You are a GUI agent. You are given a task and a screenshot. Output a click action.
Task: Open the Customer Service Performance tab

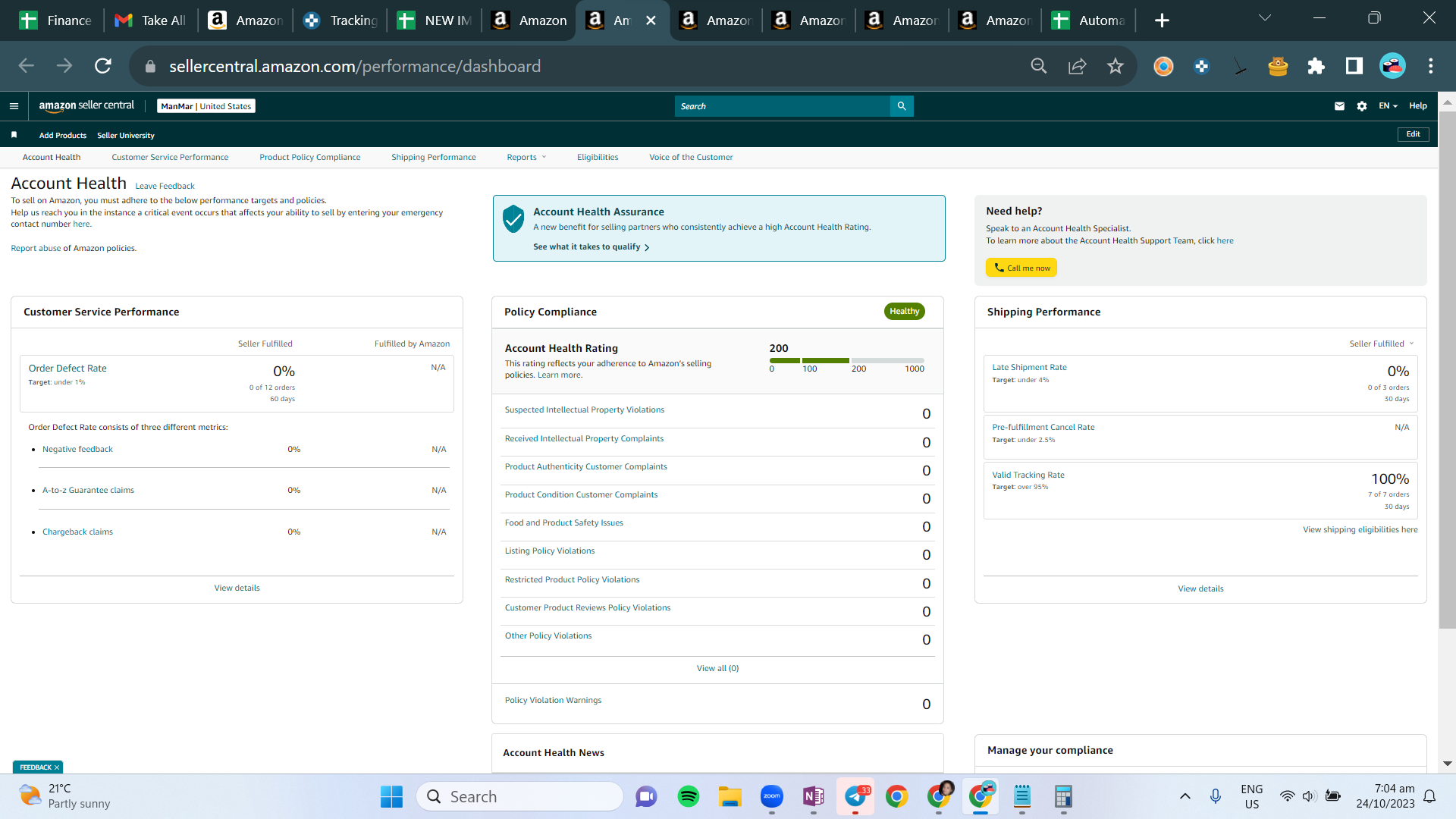170,157
